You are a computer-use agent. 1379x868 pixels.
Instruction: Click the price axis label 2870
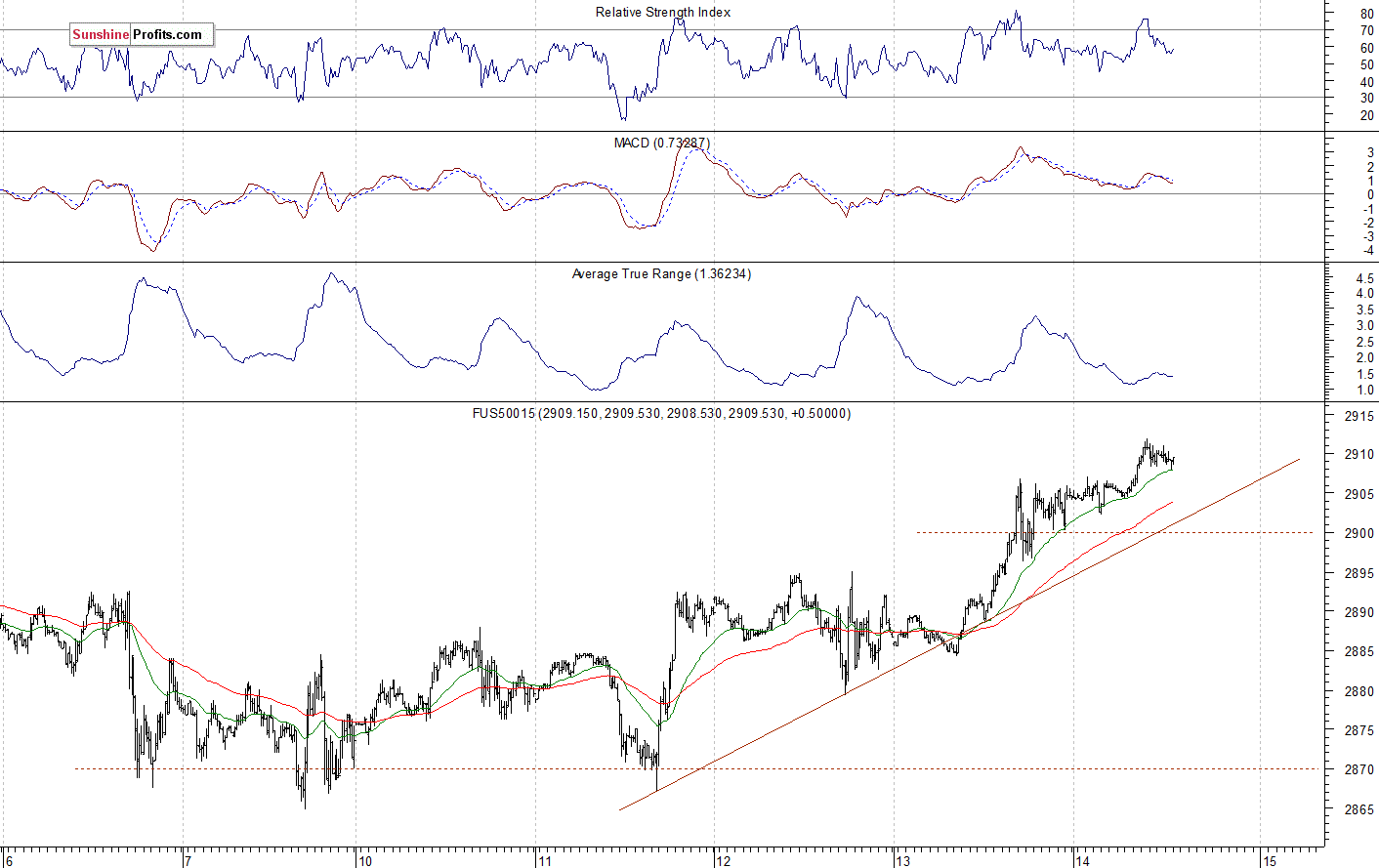pos(1358,771)
